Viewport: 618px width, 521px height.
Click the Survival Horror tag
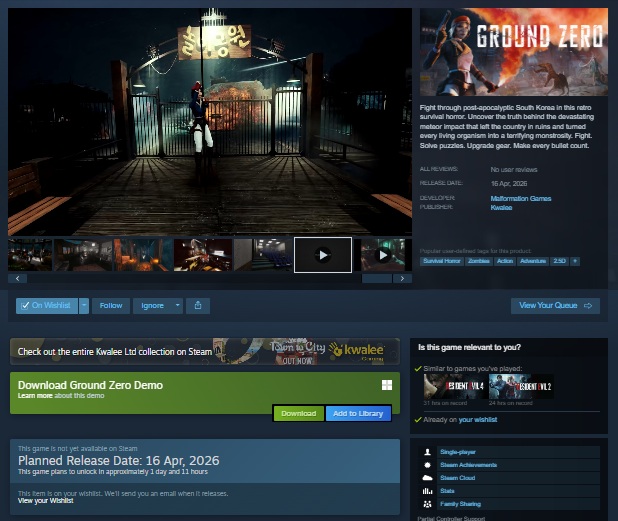(441, 261)
